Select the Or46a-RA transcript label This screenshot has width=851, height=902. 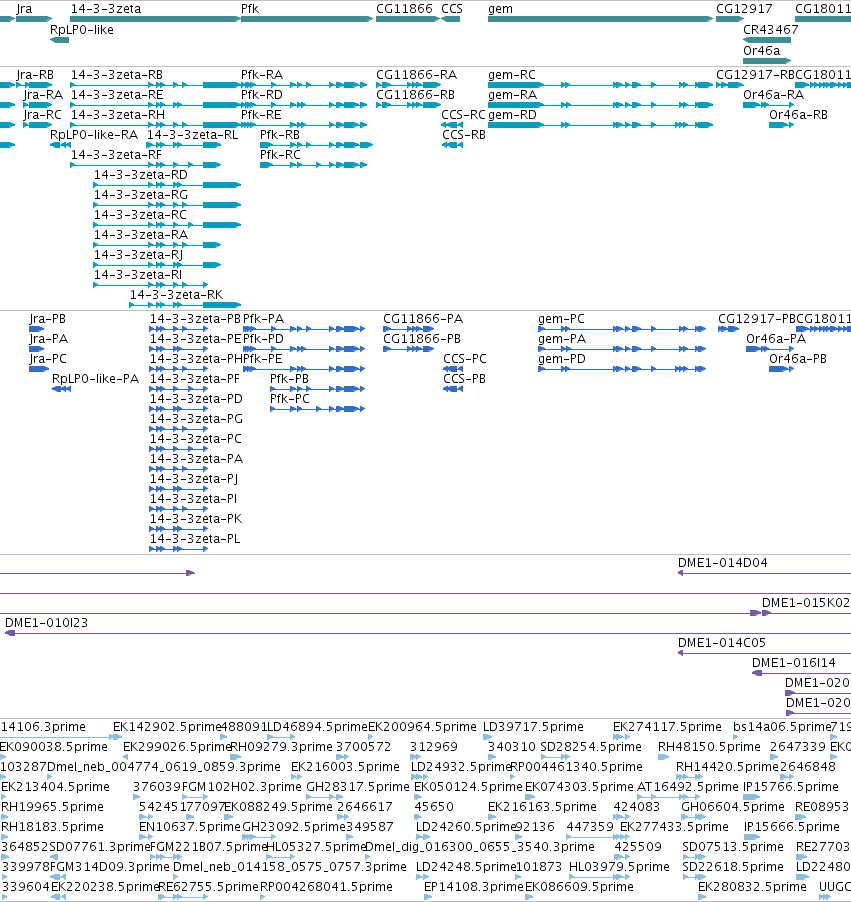[x=773, y=94]
